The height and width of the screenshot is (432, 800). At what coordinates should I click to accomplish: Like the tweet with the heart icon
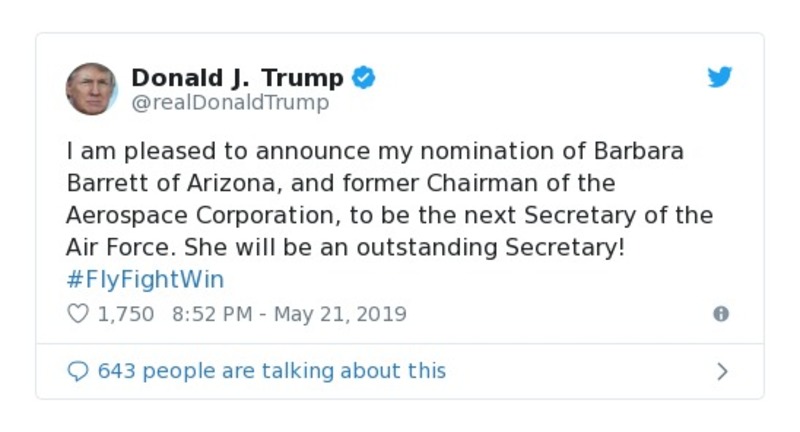click(78, 314)
